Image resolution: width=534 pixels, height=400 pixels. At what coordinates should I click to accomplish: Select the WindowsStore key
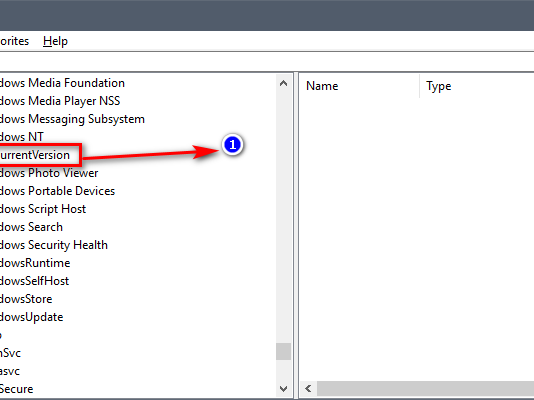(26, 299)
